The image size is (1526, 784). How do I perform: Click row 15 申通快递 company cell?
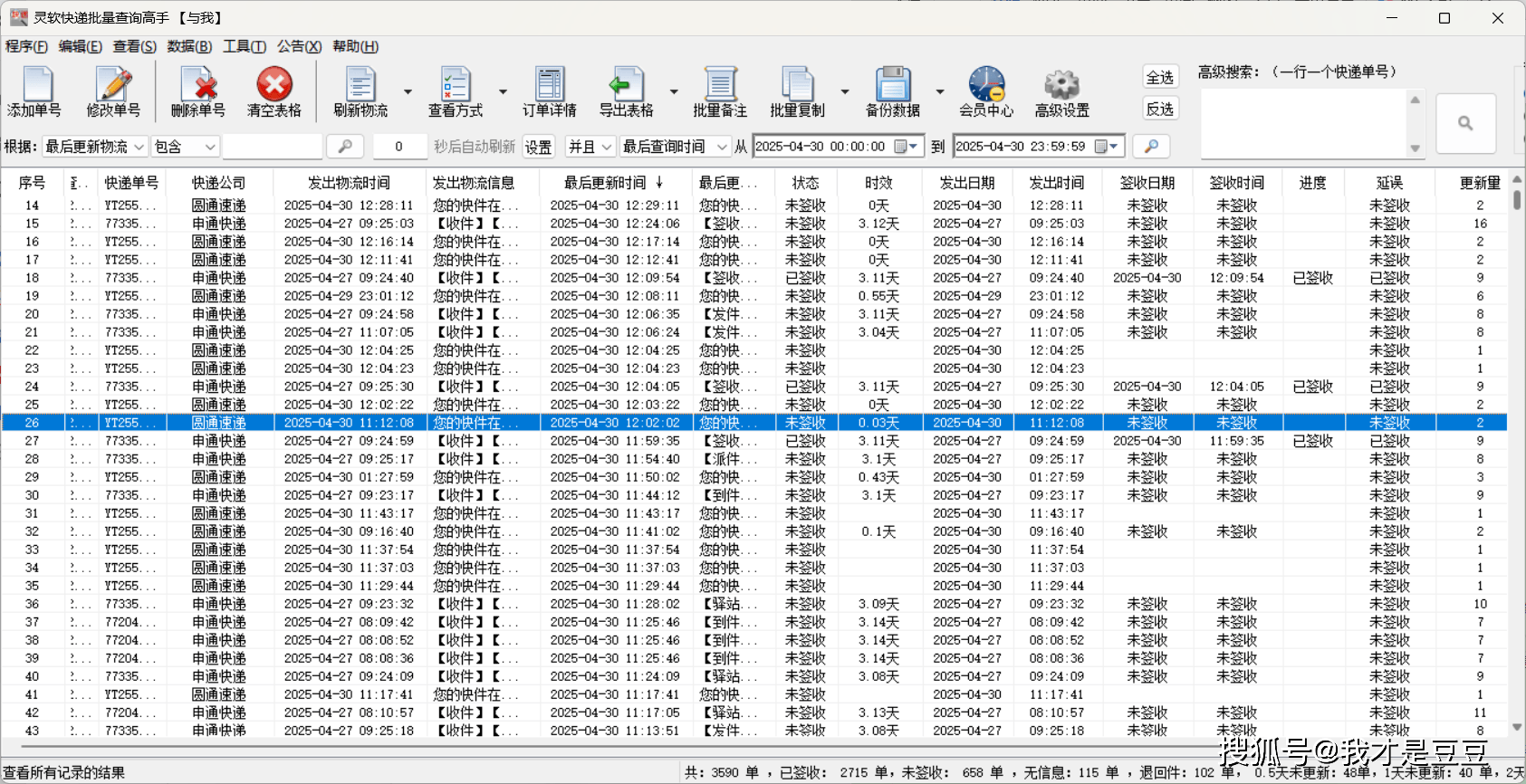pos(218,224)
